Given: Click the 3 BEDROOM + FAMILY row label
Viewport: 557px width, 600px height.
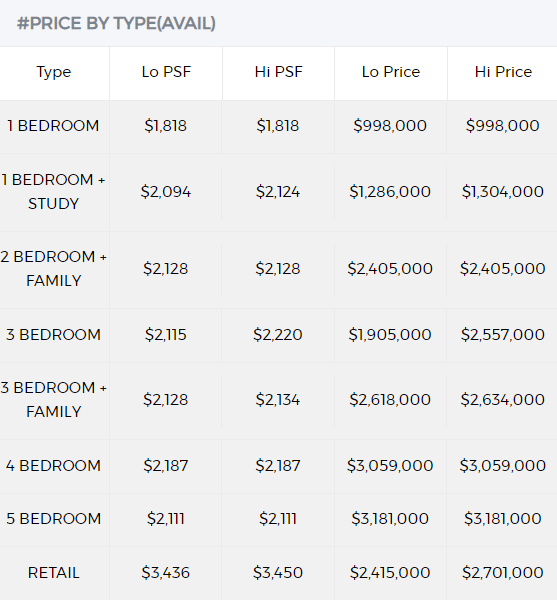Looking at the screenshot, I should 53,400.
